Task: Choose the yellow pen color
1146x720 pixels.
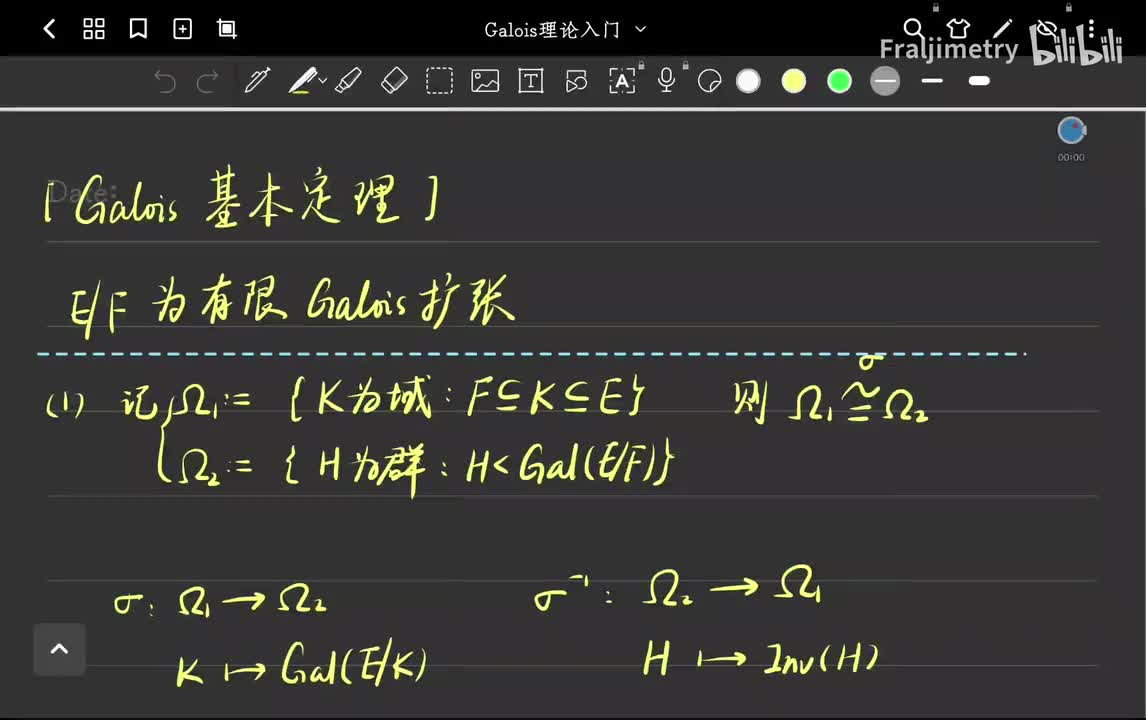Action: [x=794, y=81]
